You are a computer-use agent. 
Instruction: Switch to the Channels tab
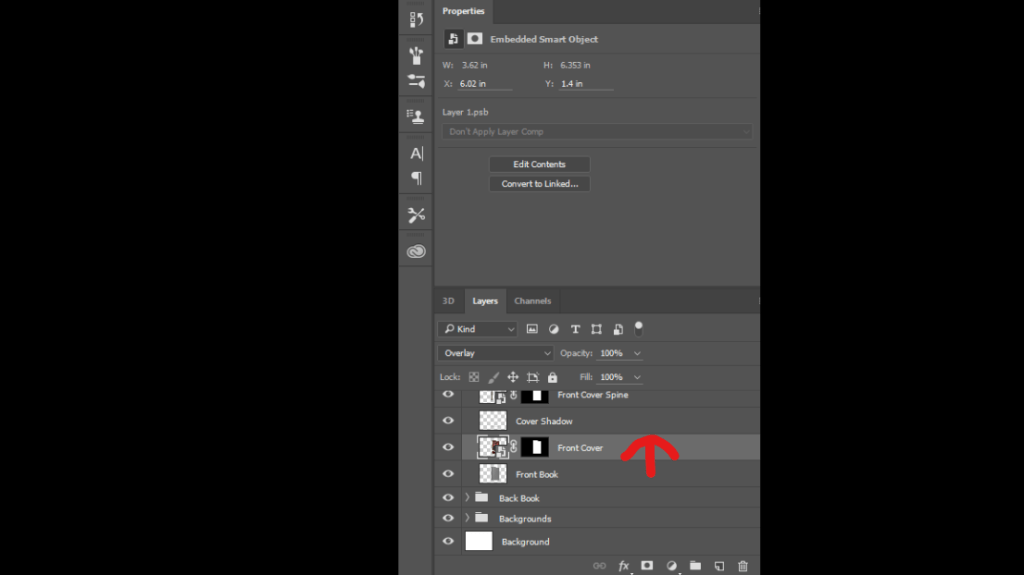[532, 301]
